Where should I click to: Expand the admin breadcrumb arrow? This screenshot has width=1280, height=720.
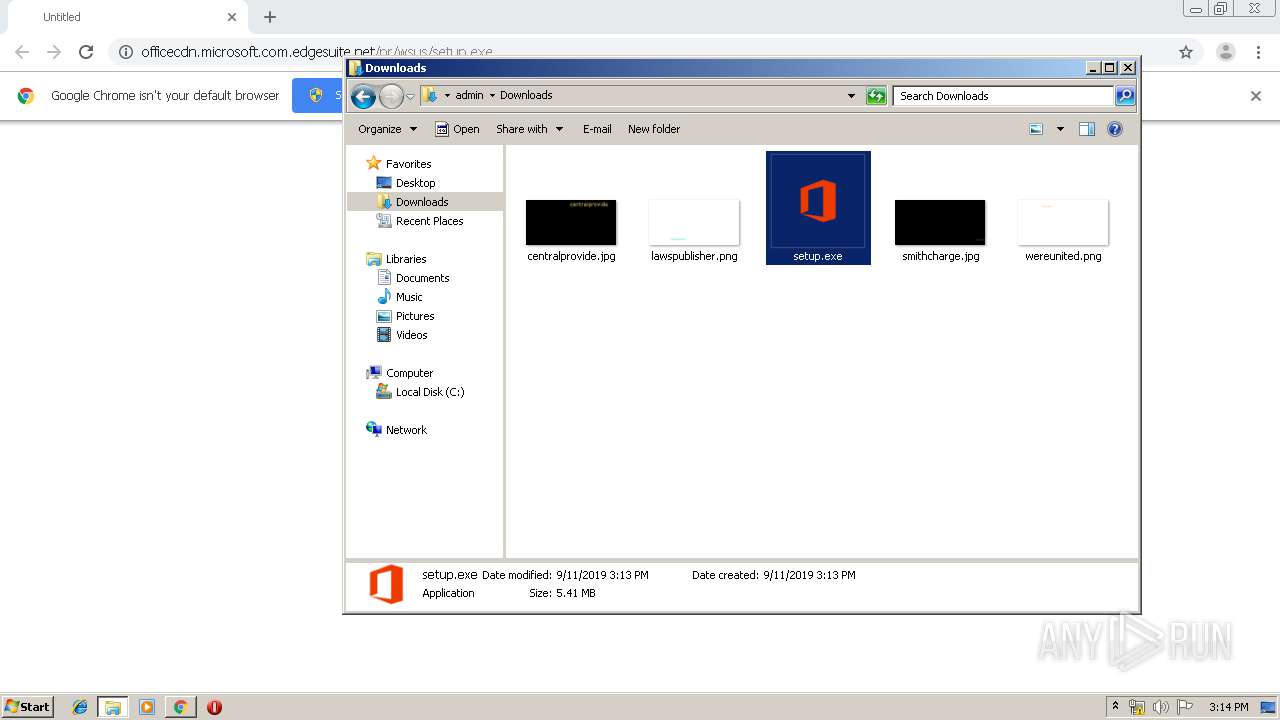coord(492,96)
